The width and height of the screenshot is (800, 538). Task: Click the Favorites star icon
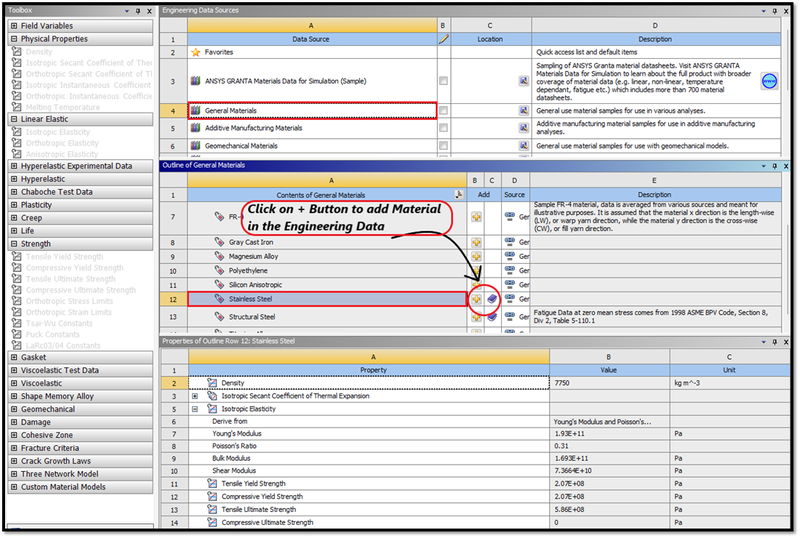click(x=195, y=52)
